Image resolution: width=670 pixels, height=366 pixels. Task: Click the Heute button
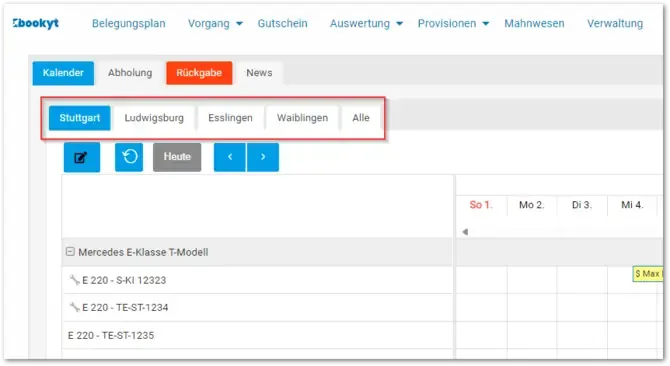177,157
